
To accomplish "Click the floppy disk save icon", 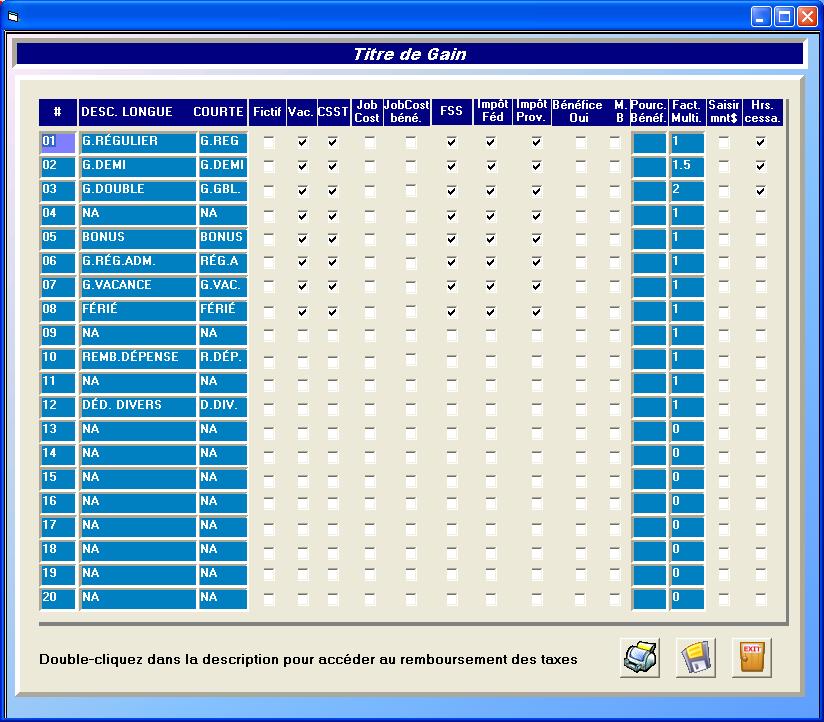I will click(x=696, y=657).
